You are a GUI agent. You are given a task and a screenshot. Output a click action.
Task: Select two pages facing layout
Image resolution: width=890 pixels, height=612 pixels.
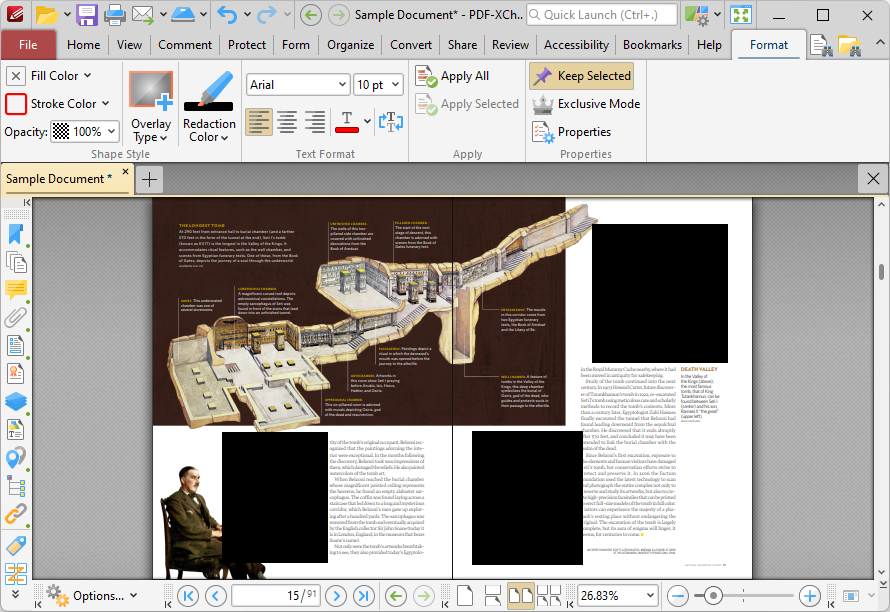tap(520, 596)
